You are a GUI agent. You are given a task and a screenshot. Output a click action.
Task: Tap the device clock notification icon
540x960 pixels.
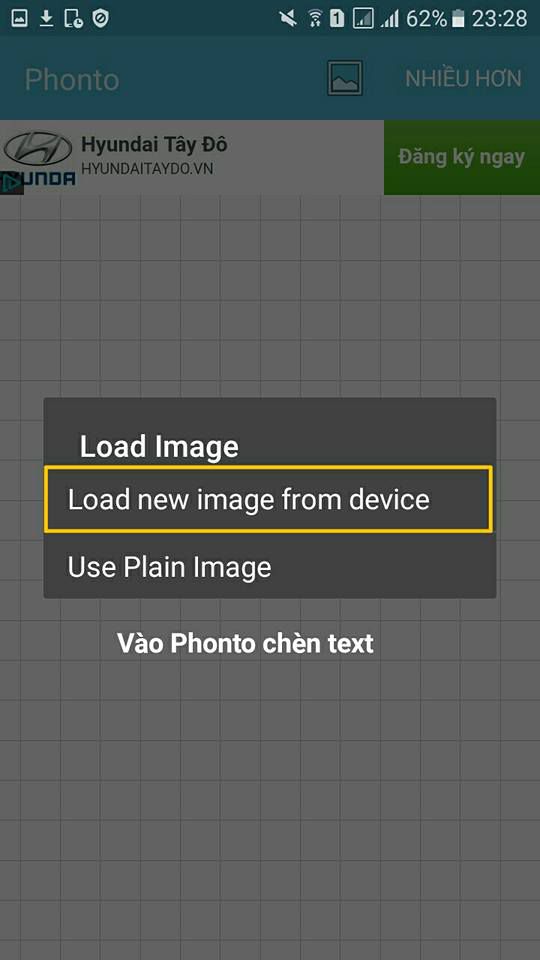pyautogui.click(x=73, y=19)
